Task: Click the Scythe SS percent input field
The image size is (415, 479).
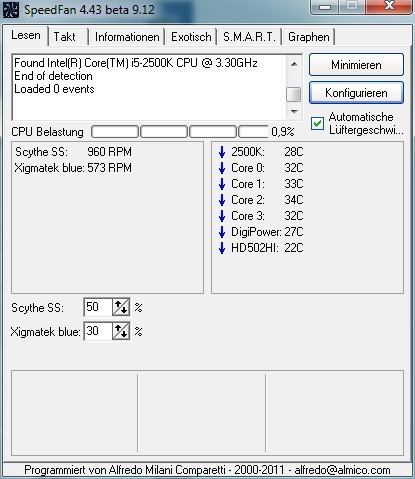Action: click(98, 307)
